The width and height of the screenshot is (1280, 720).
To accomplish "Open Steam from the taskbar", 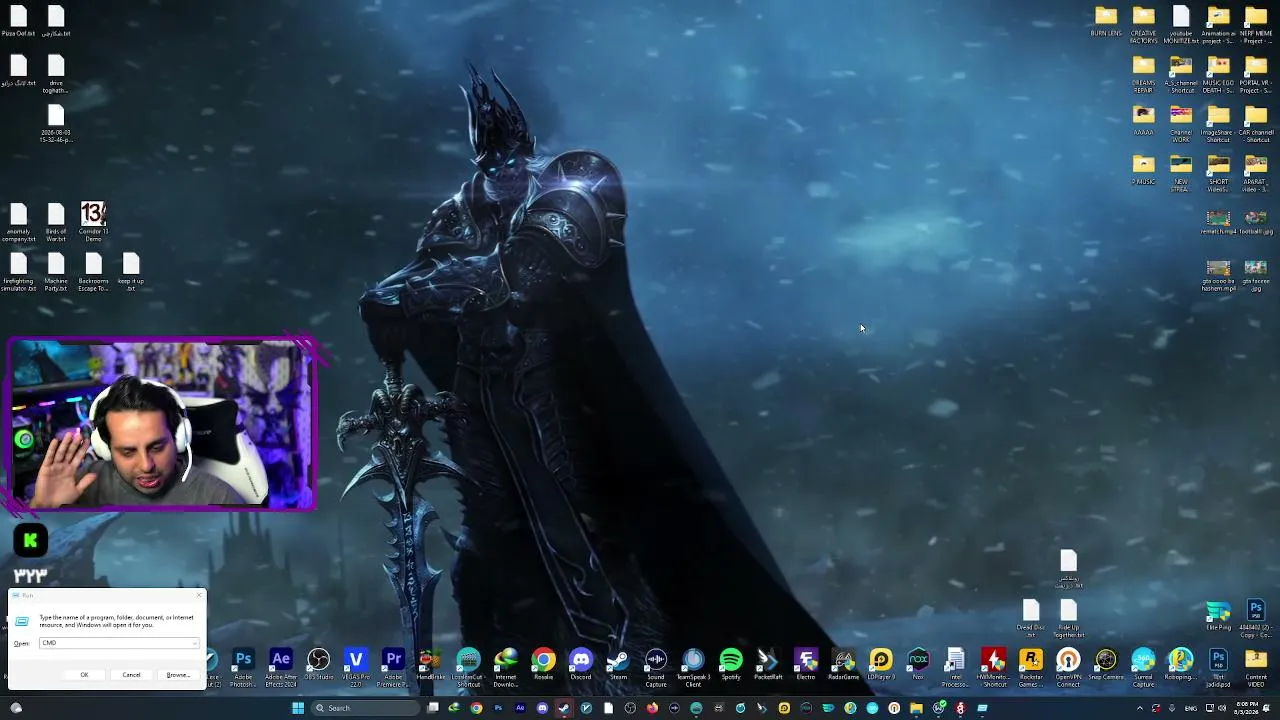I will click(564, 708).
